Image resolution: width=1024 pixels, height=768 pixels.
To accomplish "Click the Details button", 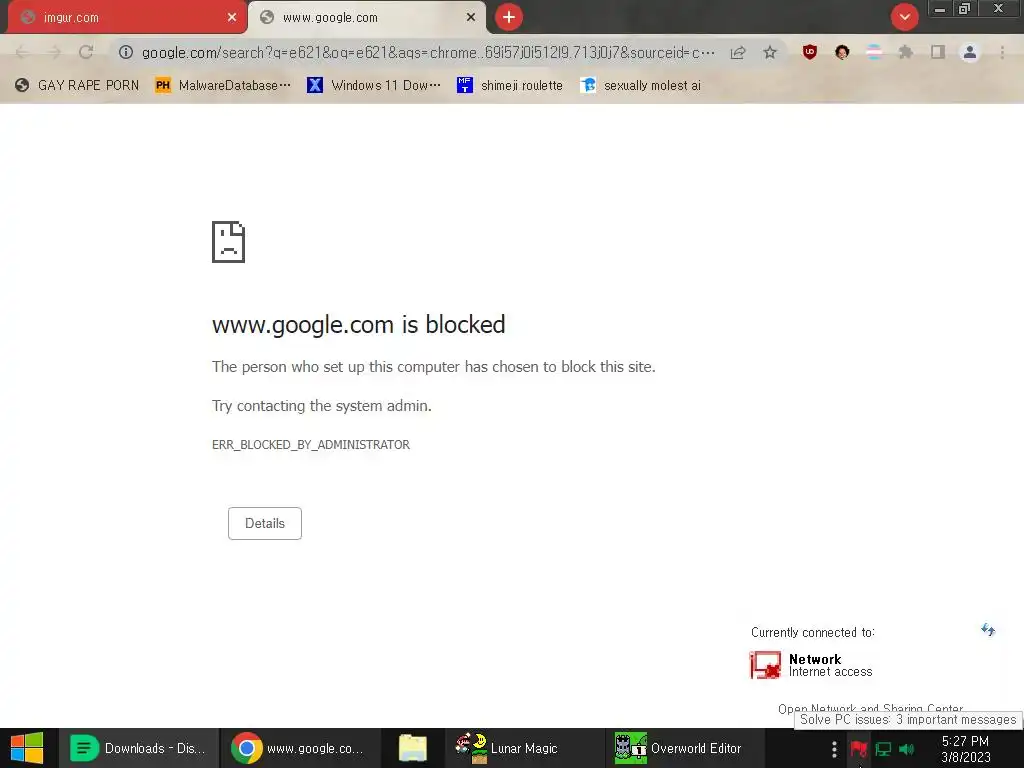I will [264, 523].
